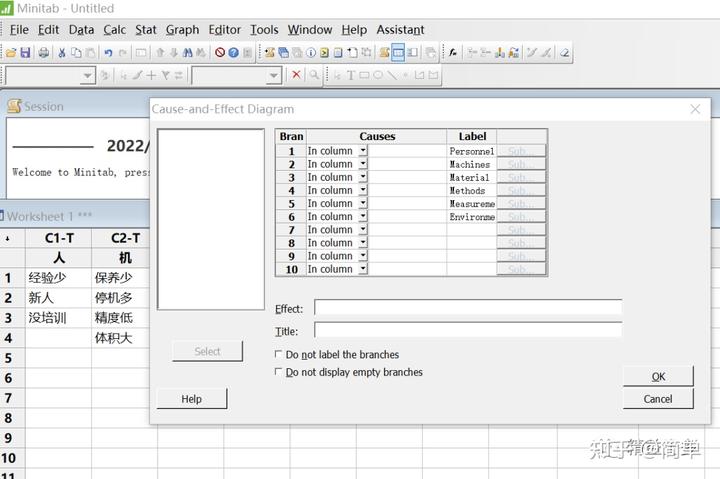Screen dimensions: 720x479
Task: Open the File menu
Action: pyautogui.click(x=19, y=30)
